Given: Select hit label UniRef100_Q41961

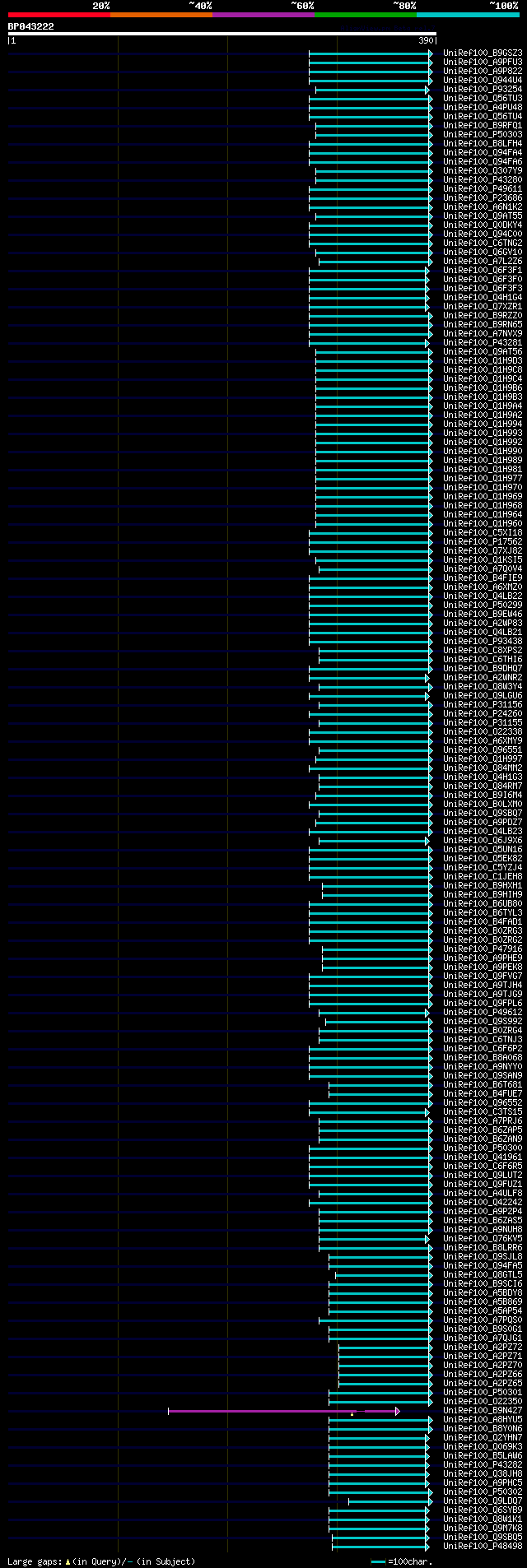Looking at the screenshot, I should click(483, 1157).
